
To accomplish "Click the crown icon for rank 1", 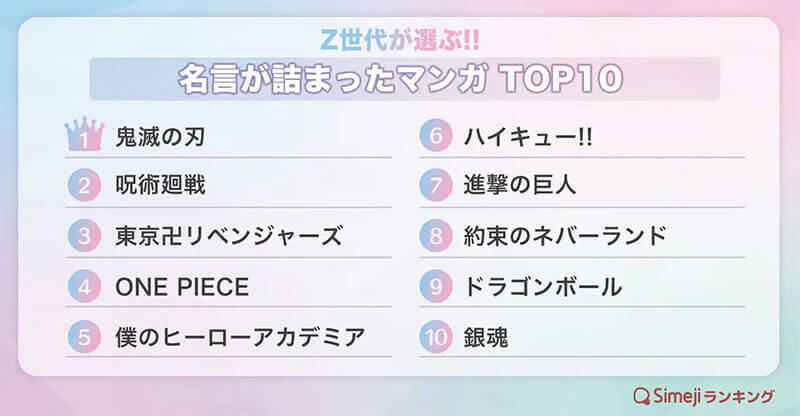I will pos(85,135).
